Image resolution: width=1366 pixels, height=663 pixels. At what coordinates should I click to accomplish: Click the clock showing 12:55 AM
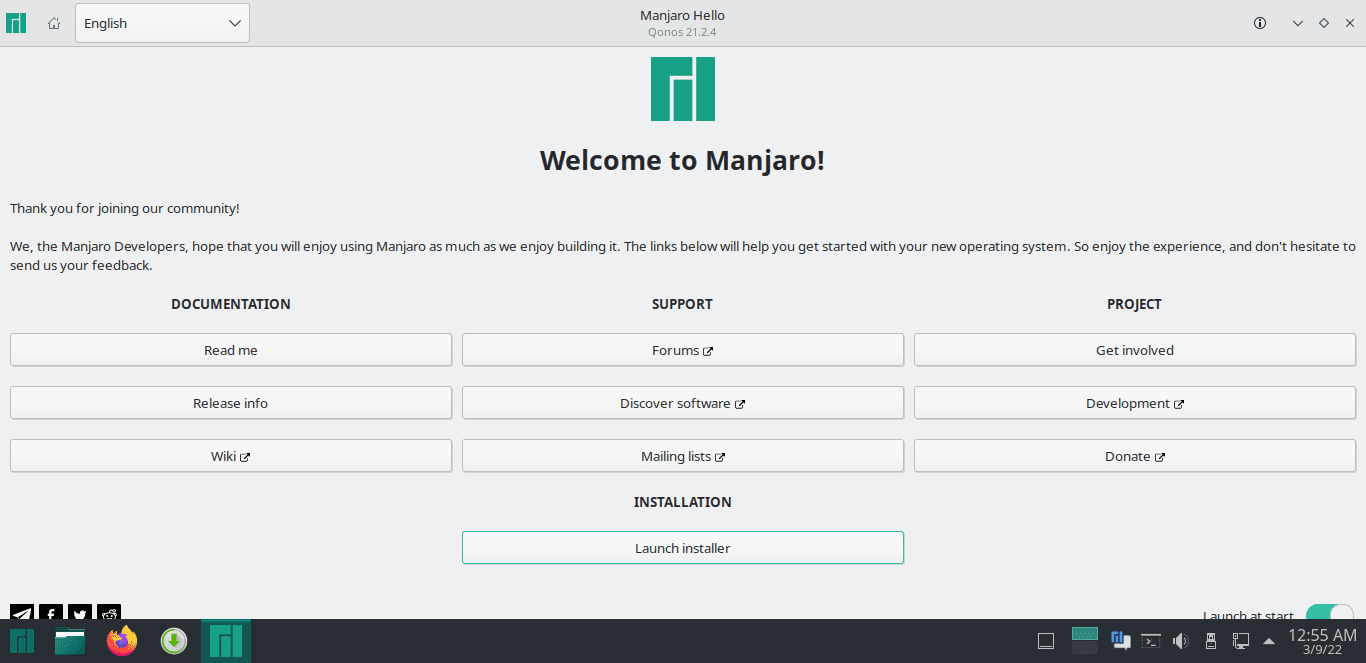click(1322, 641)
